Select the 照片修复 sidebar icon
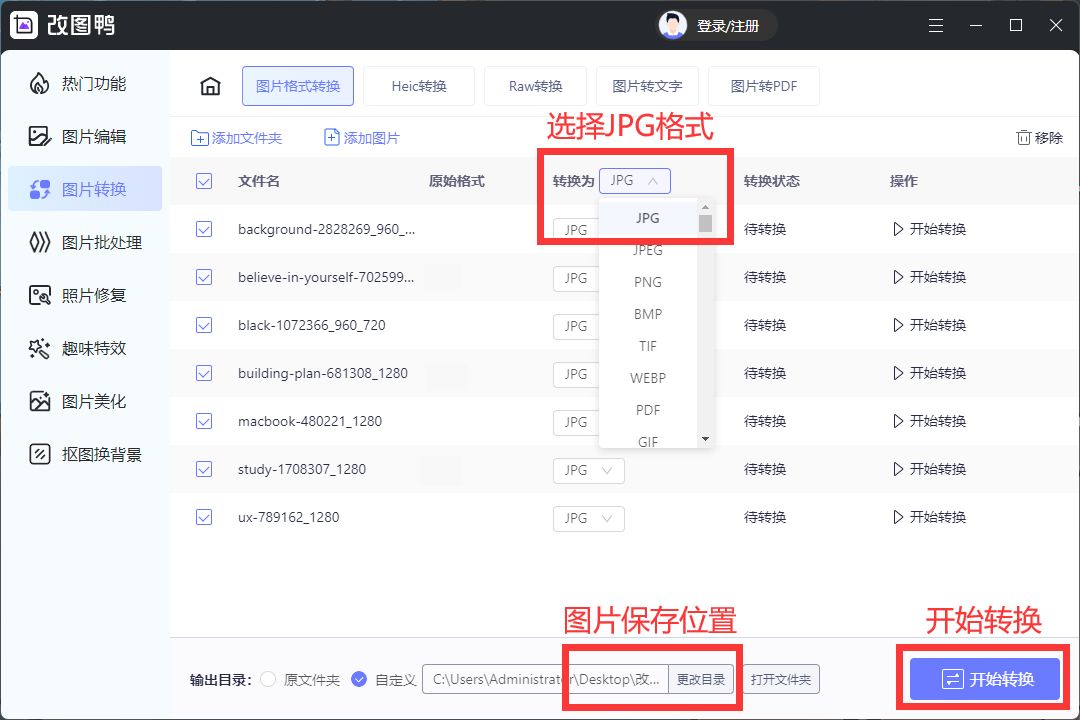Screen dimensions: 1080x720 coord(85,294)
